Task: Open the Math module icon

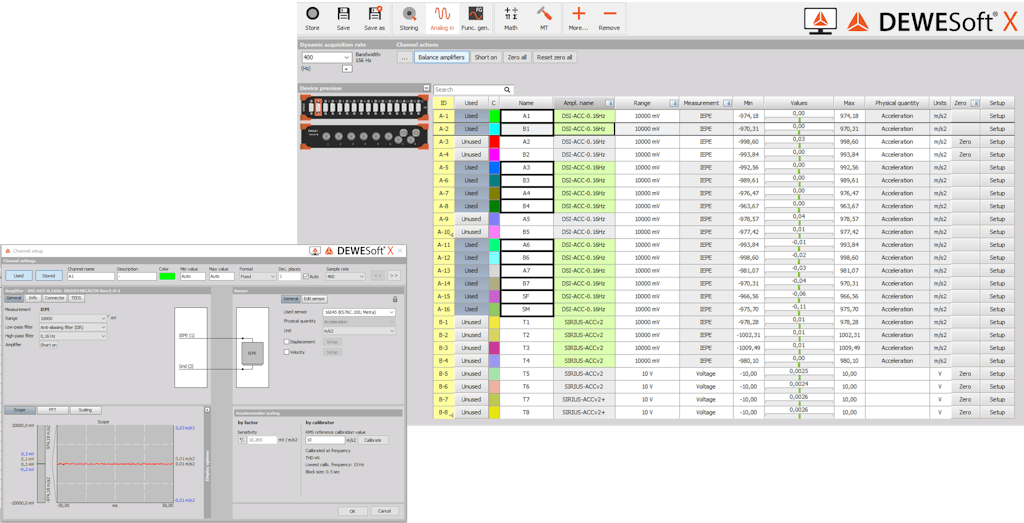Action: (511, 14)
